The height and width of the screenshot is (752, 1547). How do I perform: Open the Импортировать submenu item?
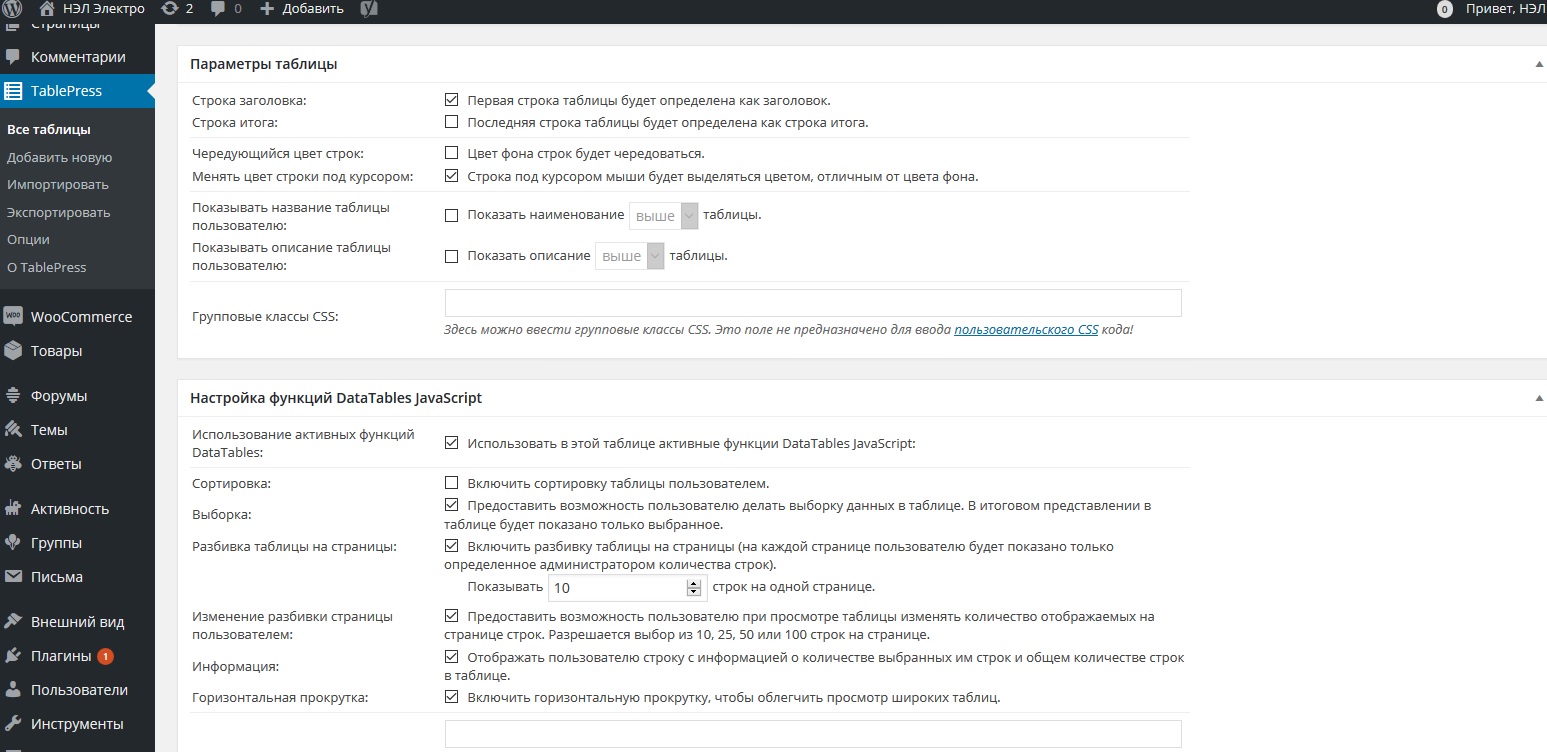tap(58, 185)
